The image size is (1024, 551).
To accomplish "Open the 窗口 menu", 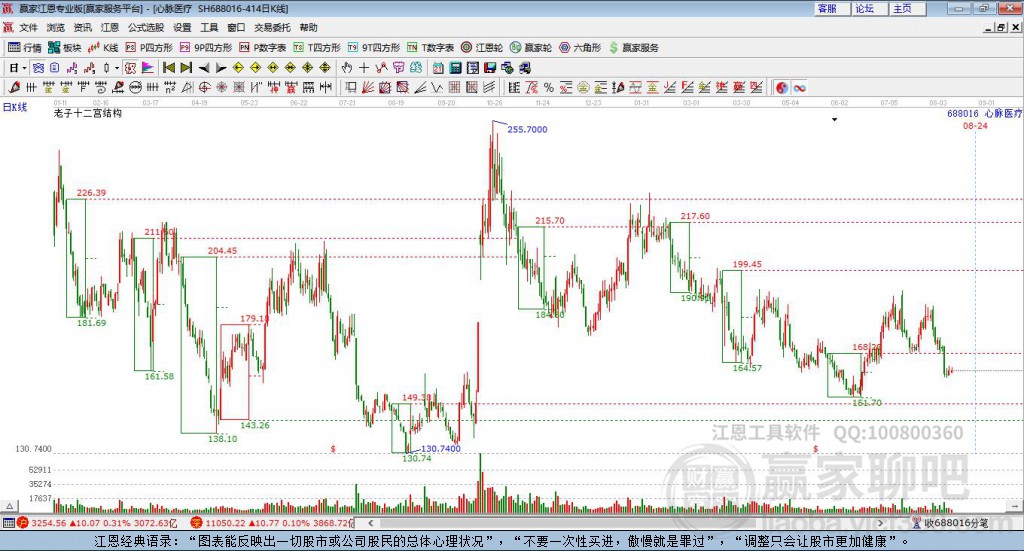I will [x=236, y=27].
